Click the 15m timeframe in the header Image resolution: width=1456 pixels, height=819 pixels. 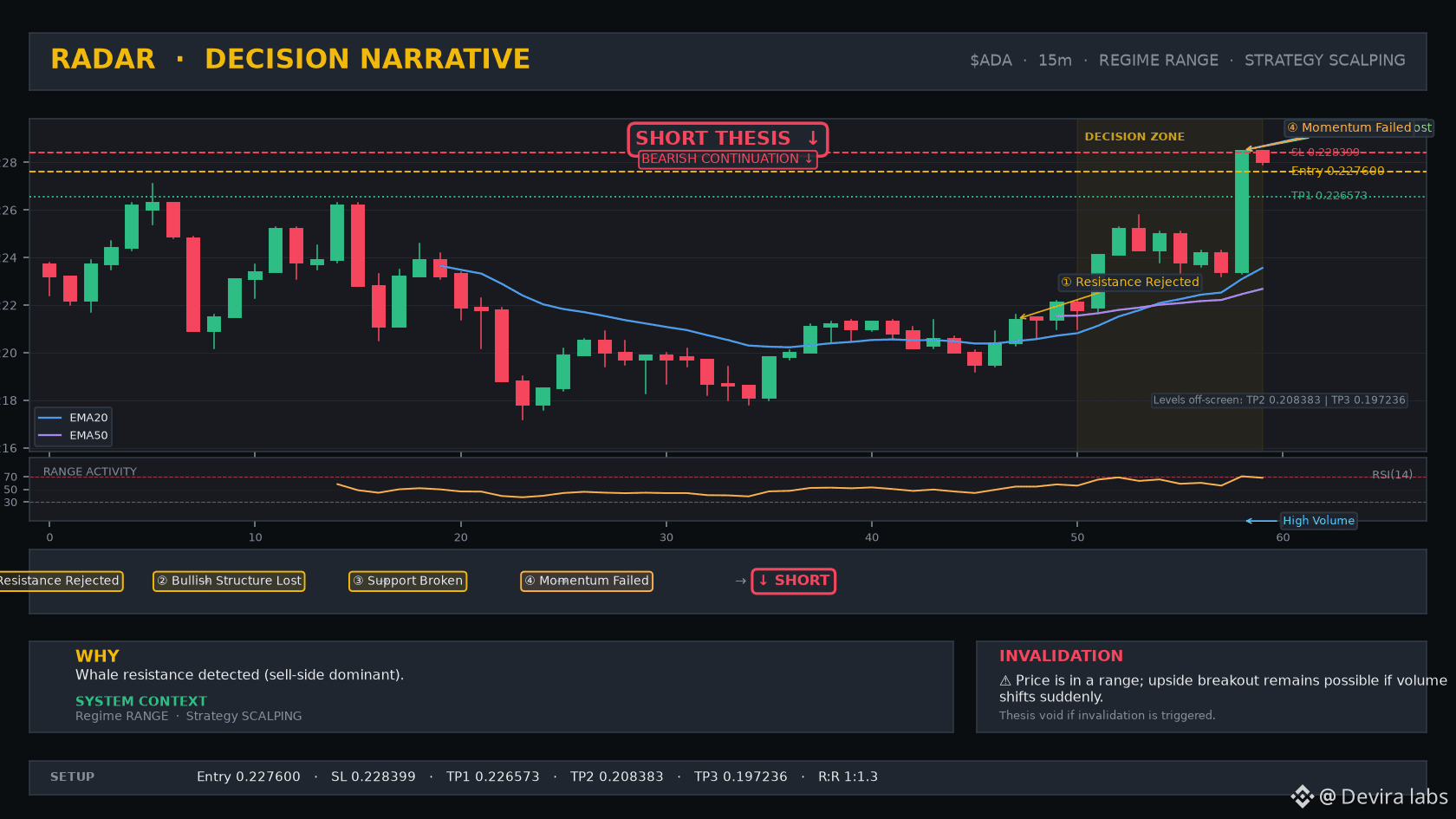click(1055, 60)
